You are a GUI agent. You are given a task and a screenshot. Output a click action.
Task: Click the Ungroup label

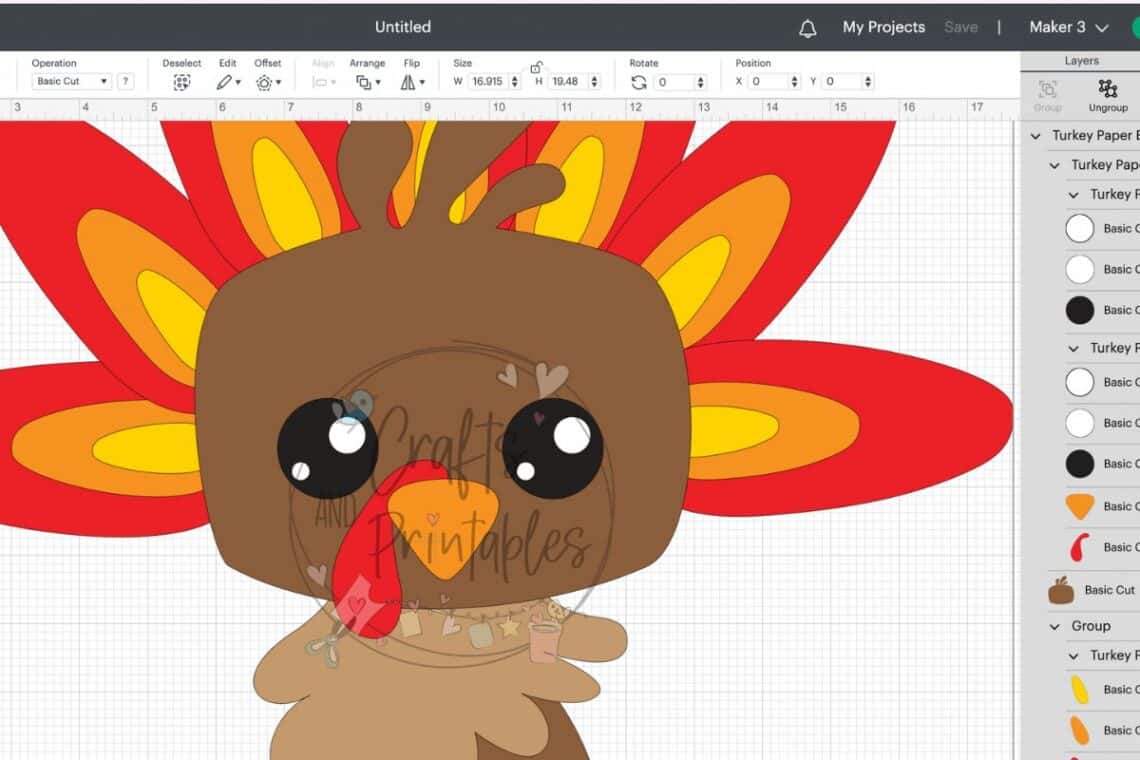(1107, 108)
